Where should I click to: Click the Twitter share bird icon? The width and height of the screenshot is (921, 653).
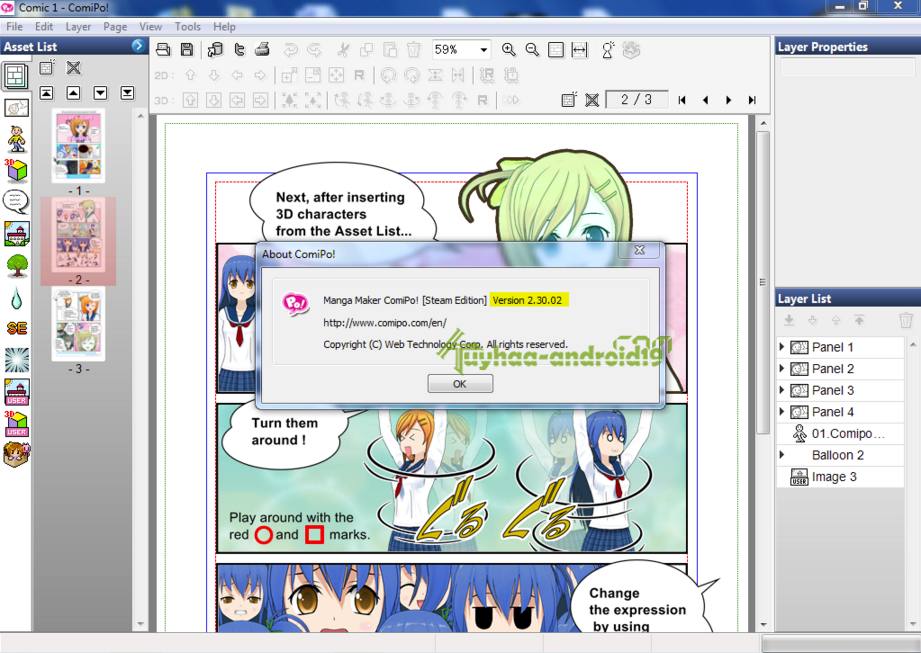pos(239,50)
